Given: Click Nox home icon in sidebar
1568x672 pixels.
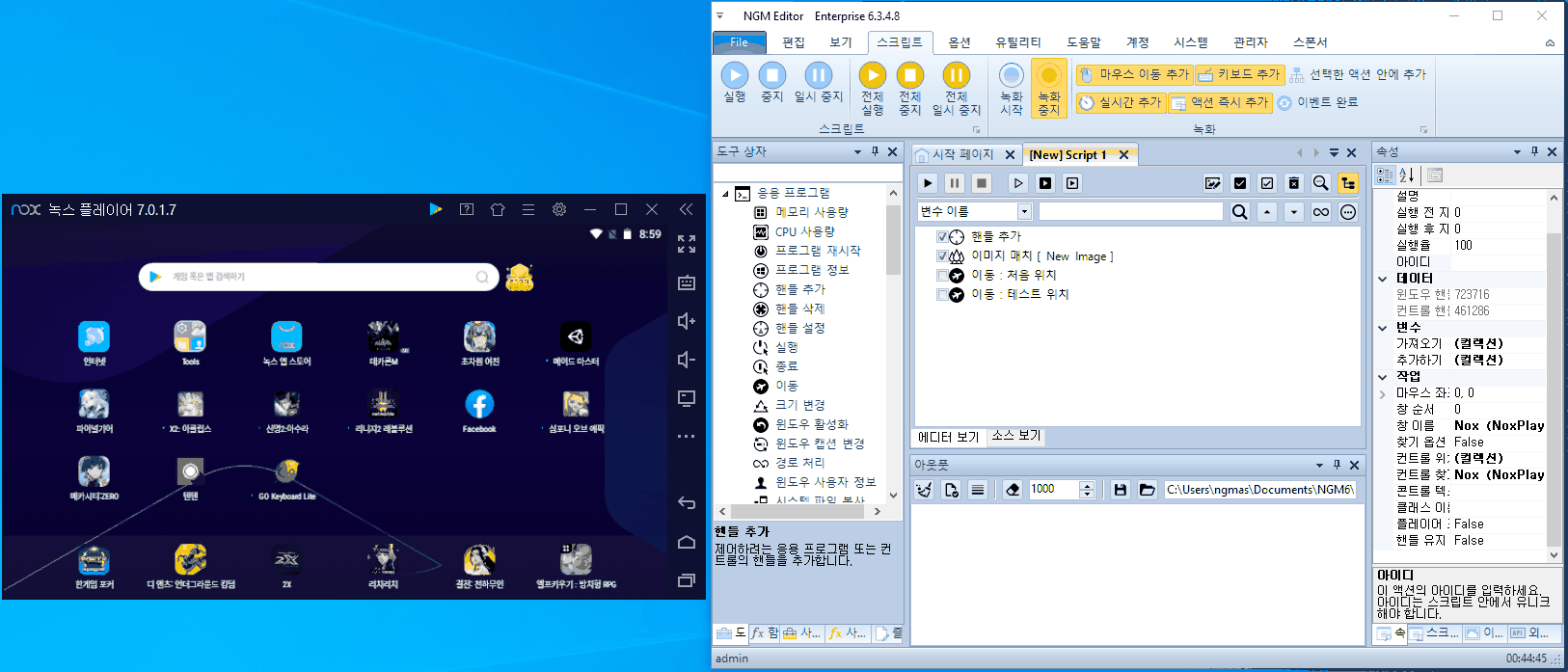Looking at the screenshot, I should click(687, 542).
